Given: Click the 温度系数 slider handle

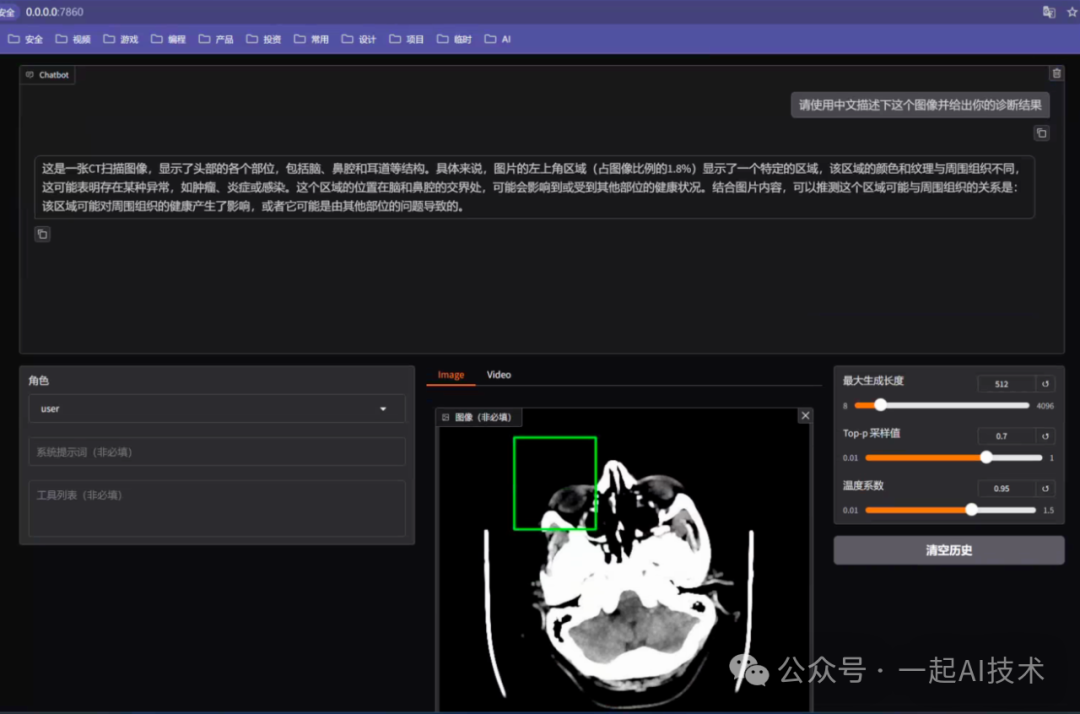Looking at the screenshot, I should 972,509.
